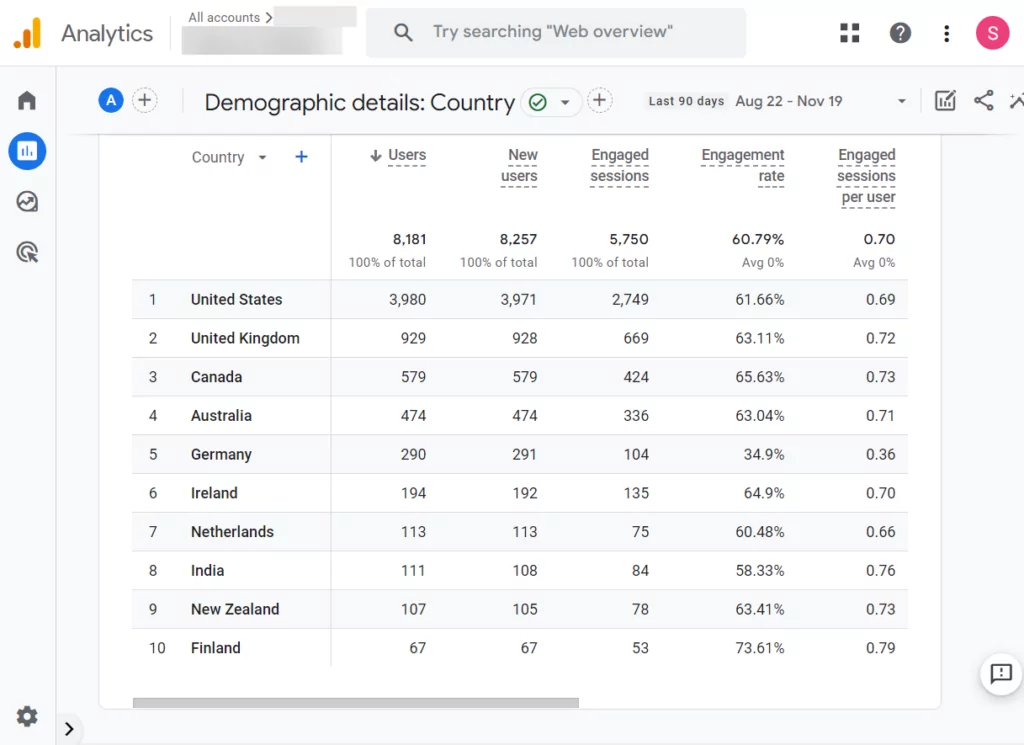Viewport: 1024px width, 745px height.
Task: Select the Australia row
Action: click(520, 416)
